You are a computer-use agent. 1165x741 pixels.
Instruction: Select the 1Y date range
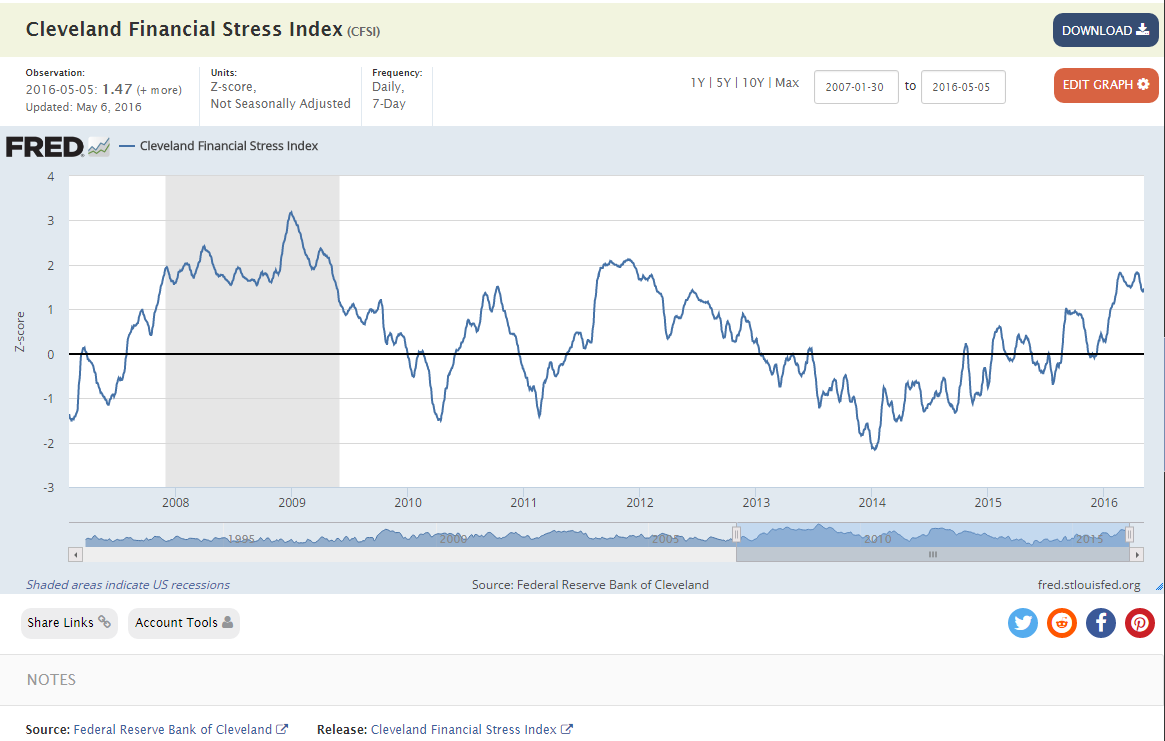click(x=697, y=82)
